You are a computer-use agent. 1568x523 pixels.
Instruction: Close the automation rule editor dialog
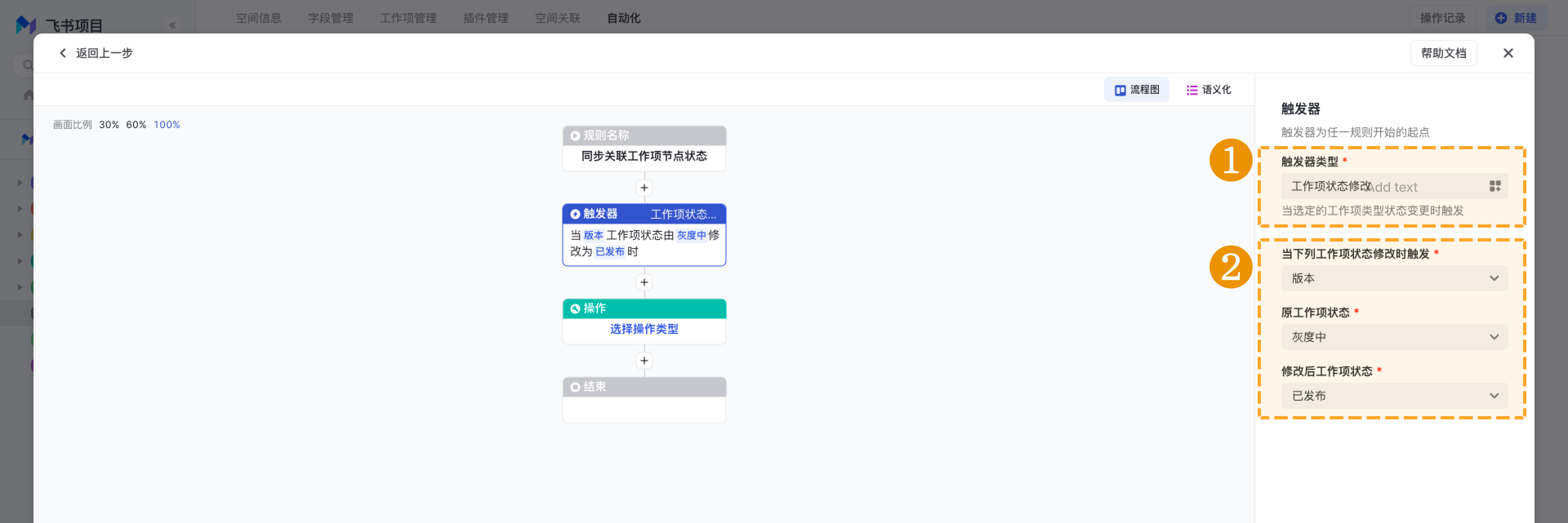click(x=1508, y=53)
